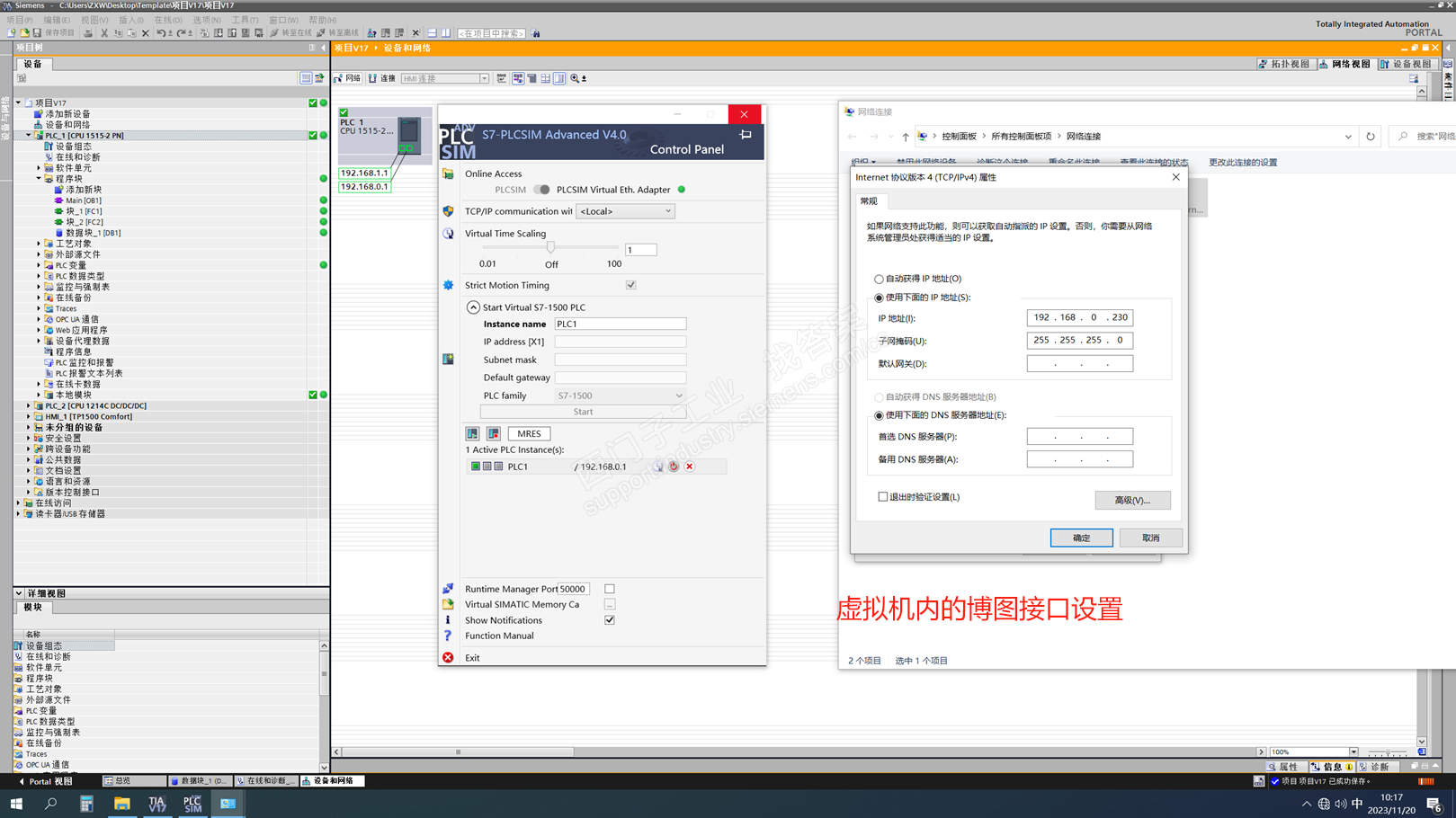
Task: Click the red X remove icon for PLC1 instance
Action: (x=690, y=467)
